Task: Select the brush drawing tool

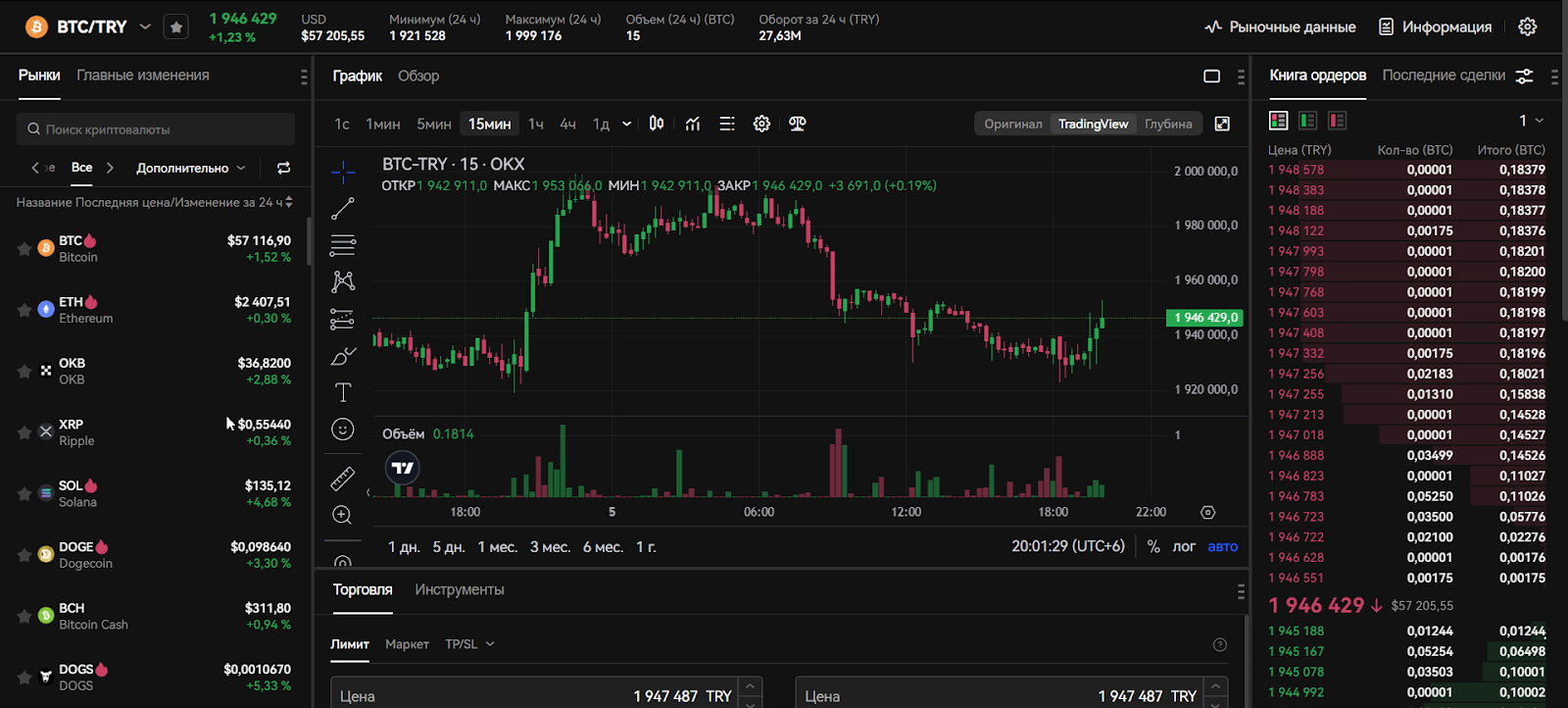Action: (343, 356)
